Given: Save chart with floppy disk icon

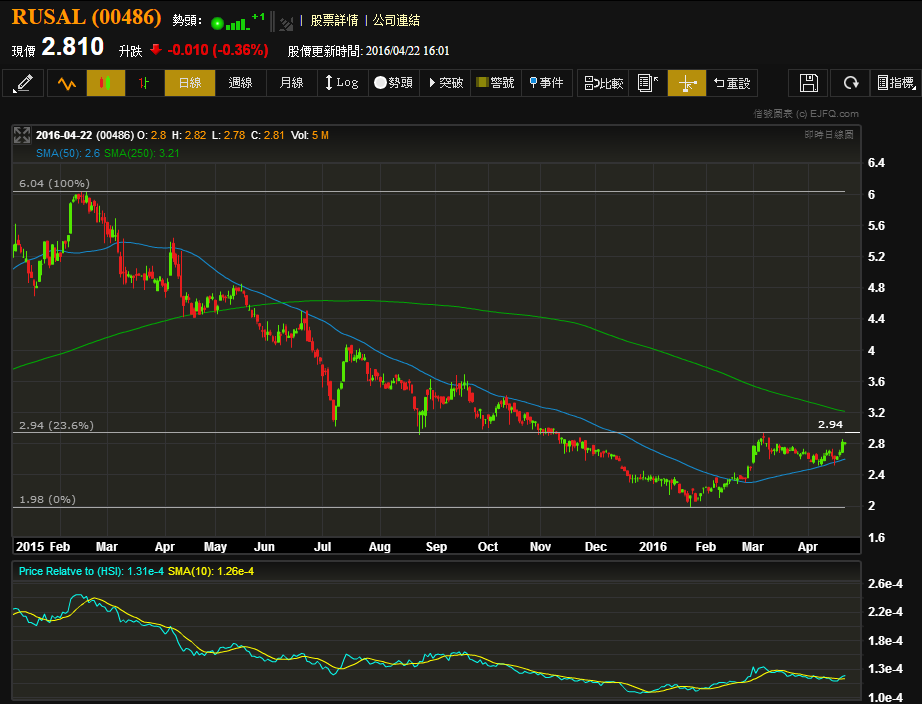Looking at the screenshot, I should click(x=809, y=83).
